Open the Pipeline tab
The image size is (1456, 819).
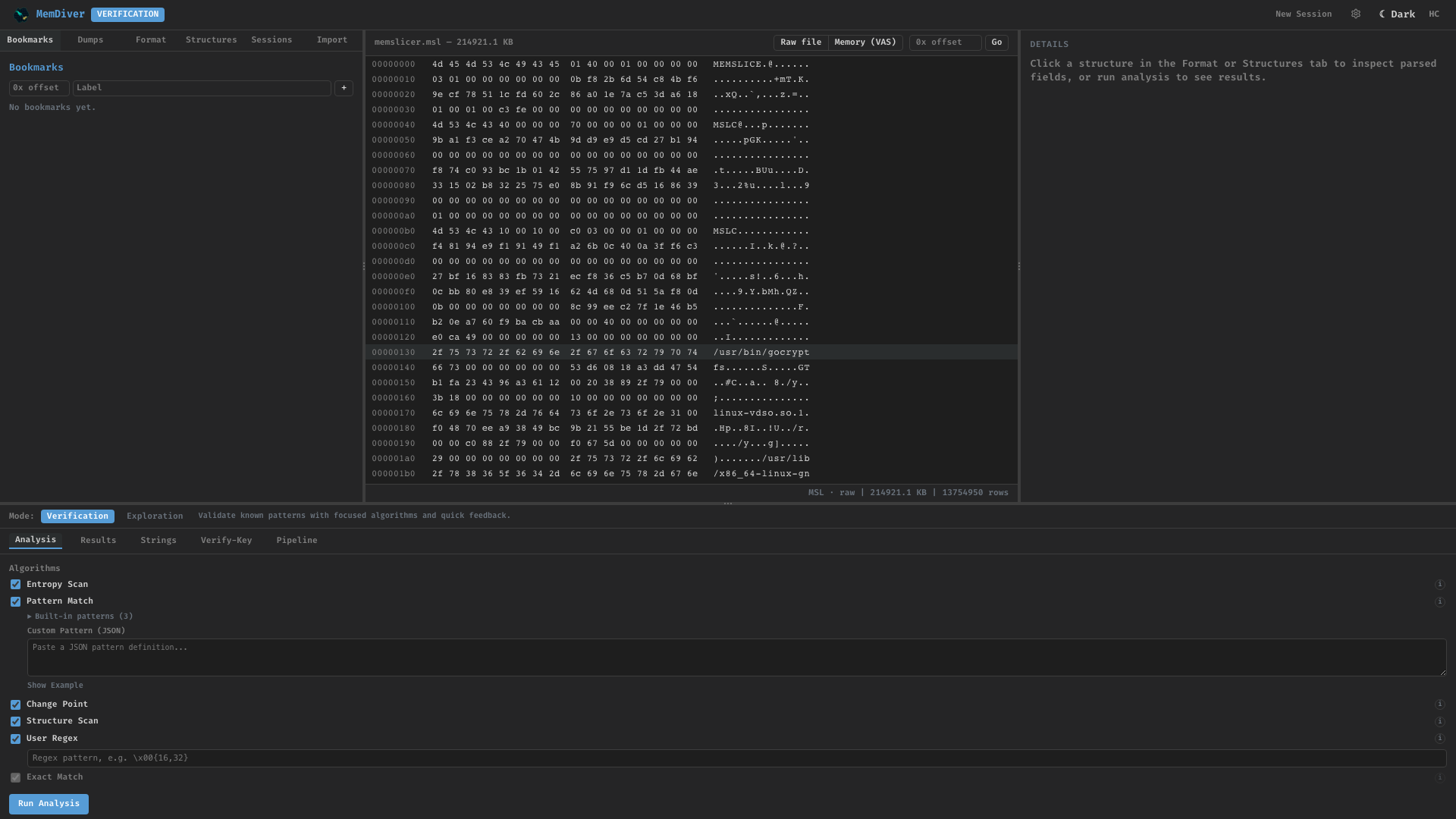coord(297,541)
